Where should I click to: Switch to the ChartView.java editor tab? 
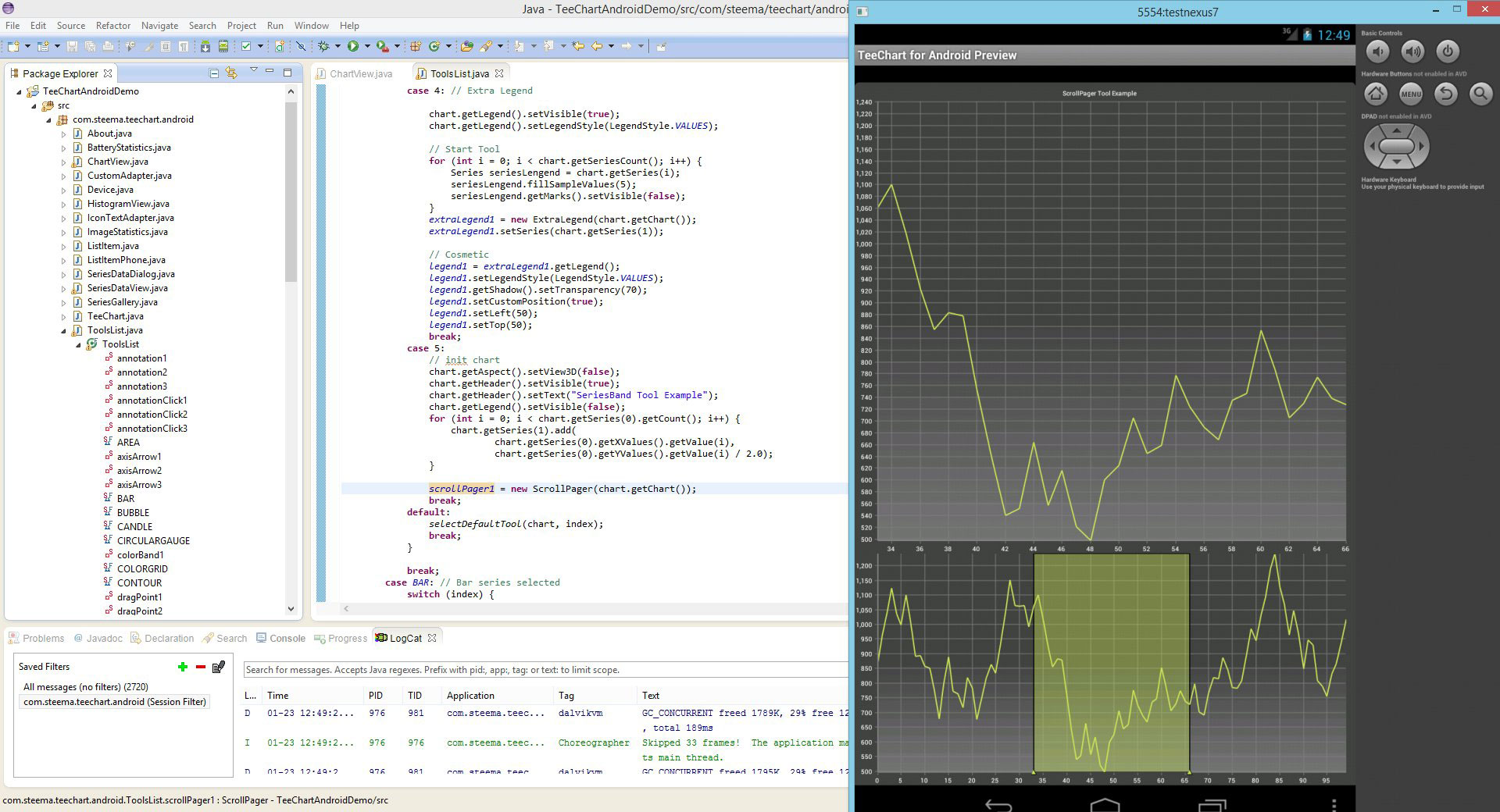(x=360, y=74)
